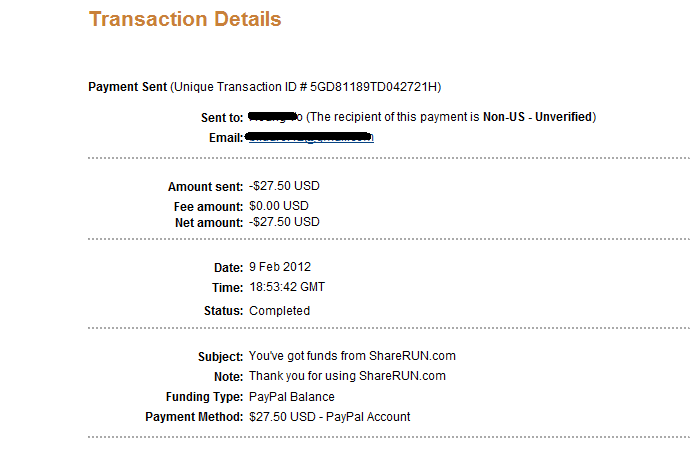Click the Email: field label
The image size is (695, 449).
(x=226, y=136)
